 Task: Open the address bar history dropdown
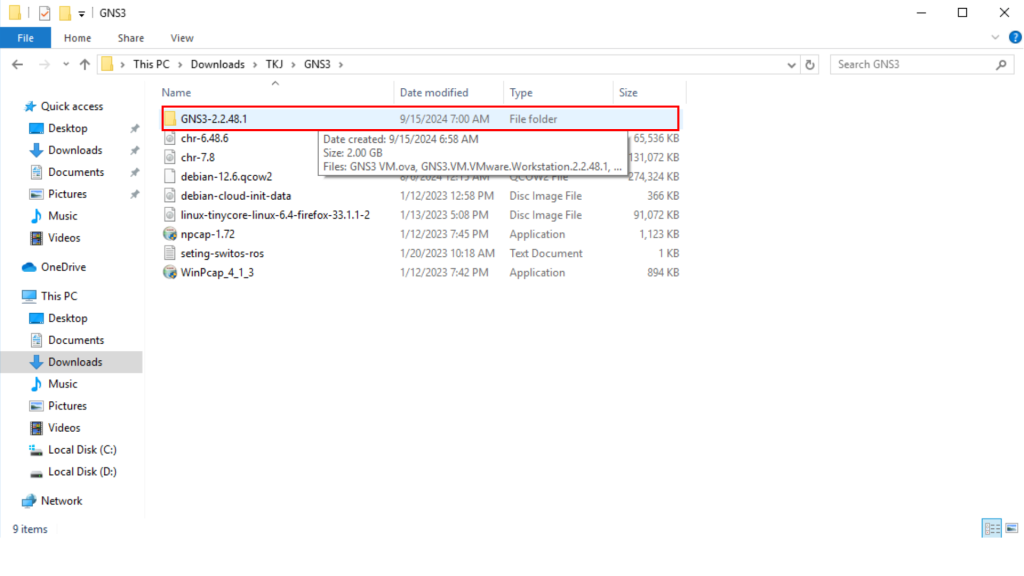[x=790, y=64]
